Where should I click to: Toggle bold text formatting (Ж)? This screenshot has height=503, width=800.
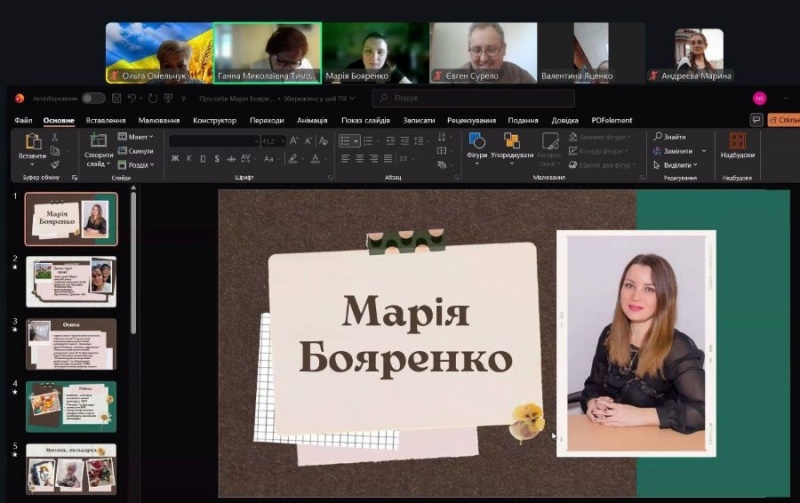(176, 158)
